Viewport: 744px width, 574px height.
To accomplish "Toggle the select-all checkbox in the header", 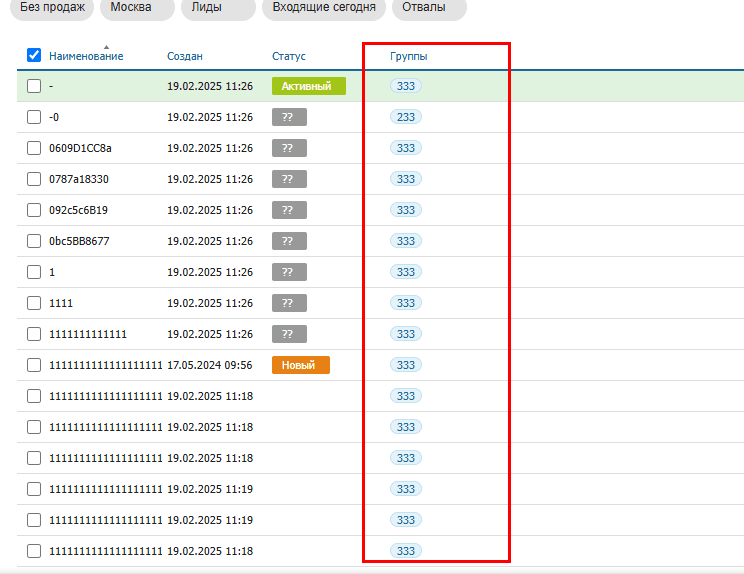I will (34, 56).
